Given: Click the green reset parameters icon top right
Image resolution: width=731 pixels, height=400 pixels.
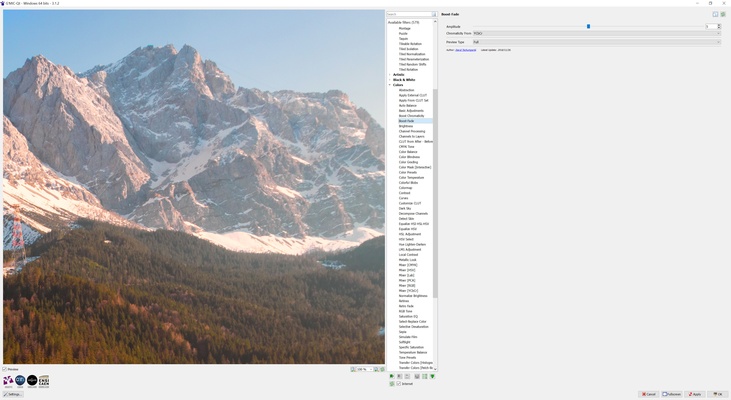Looking at the screenshot, I should click(723, 14).
